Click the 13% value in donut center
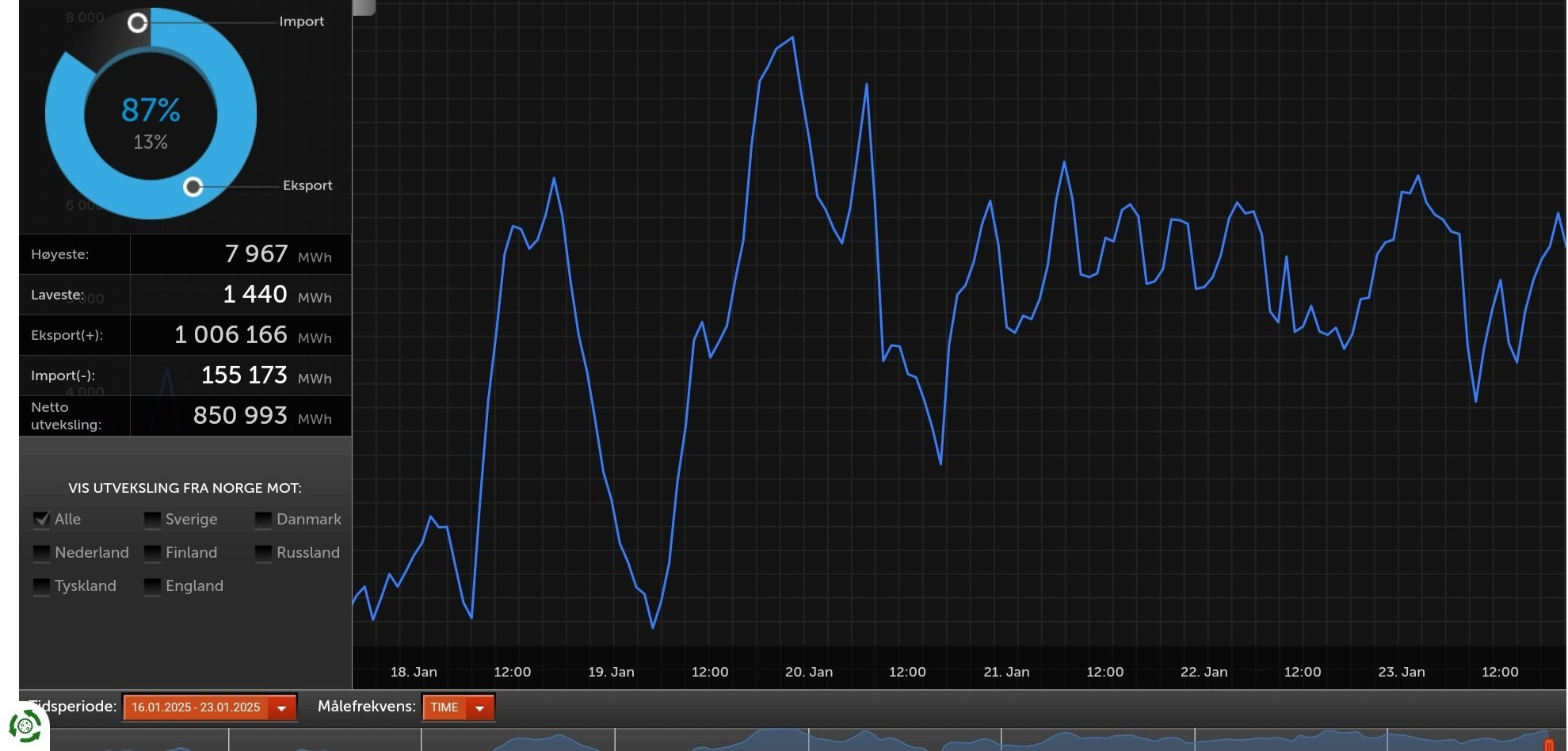Screen dimensions: 1568x751 click(151, 143)
